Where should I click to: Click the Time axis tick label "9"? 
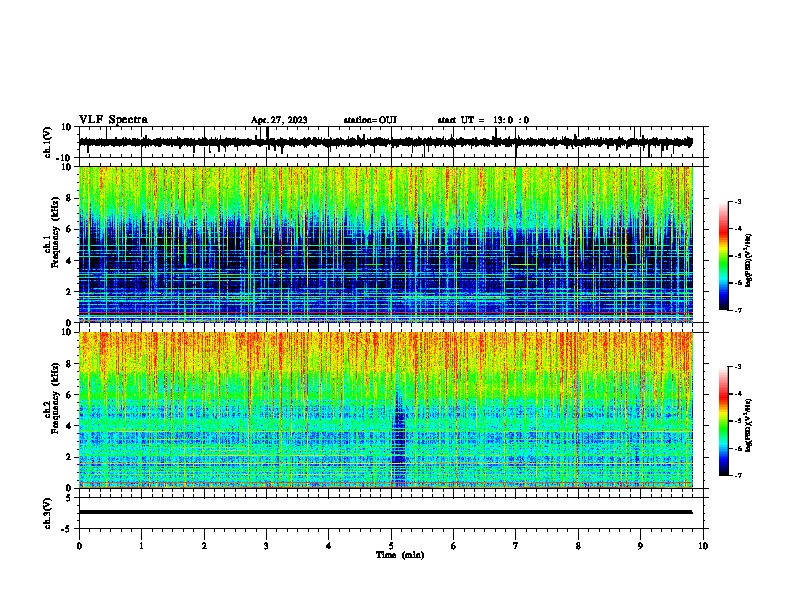coord(640,546)
